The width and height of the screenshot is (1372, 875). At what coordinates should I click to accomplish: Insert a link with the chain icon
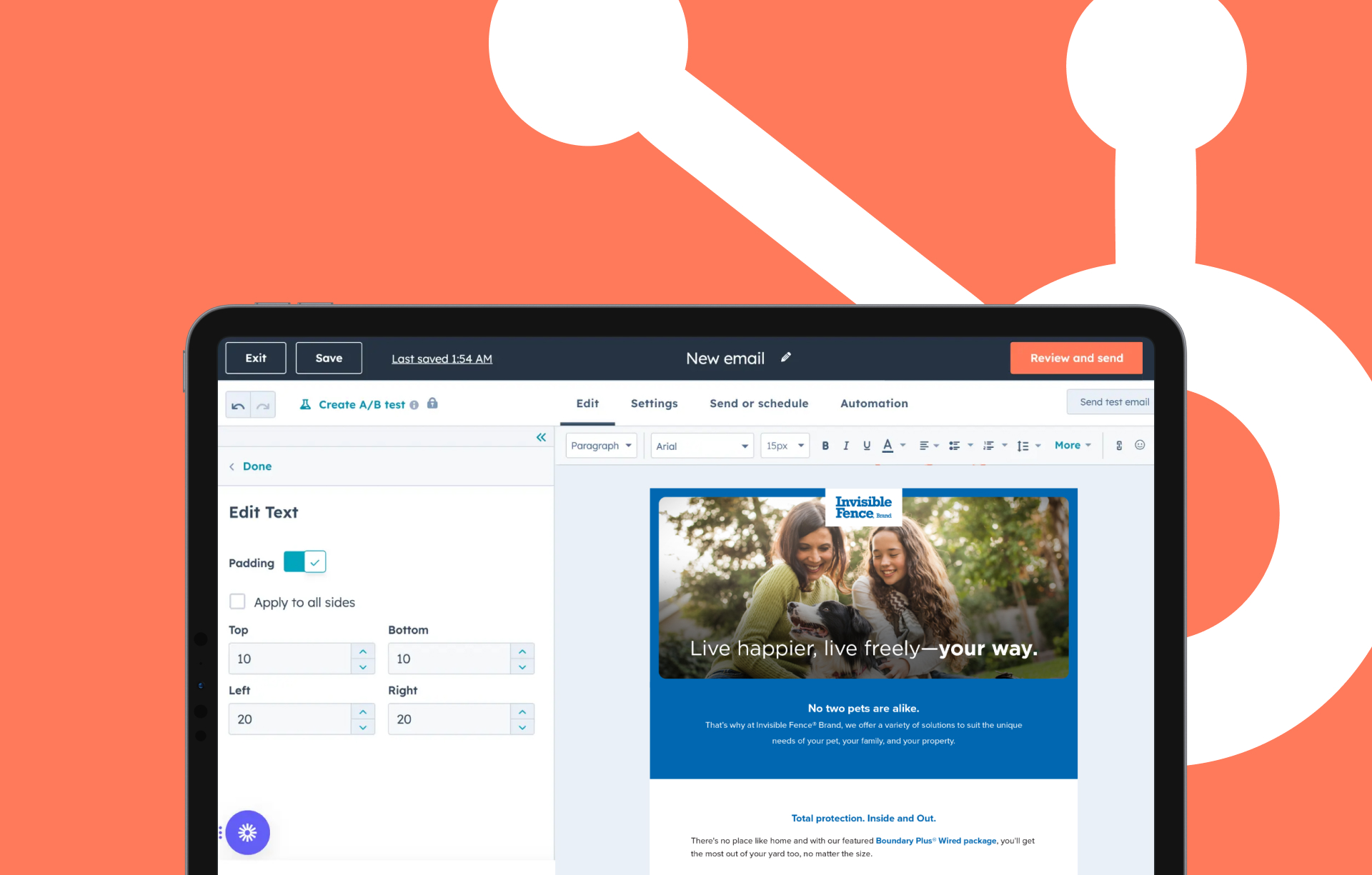click(1119, 446)
